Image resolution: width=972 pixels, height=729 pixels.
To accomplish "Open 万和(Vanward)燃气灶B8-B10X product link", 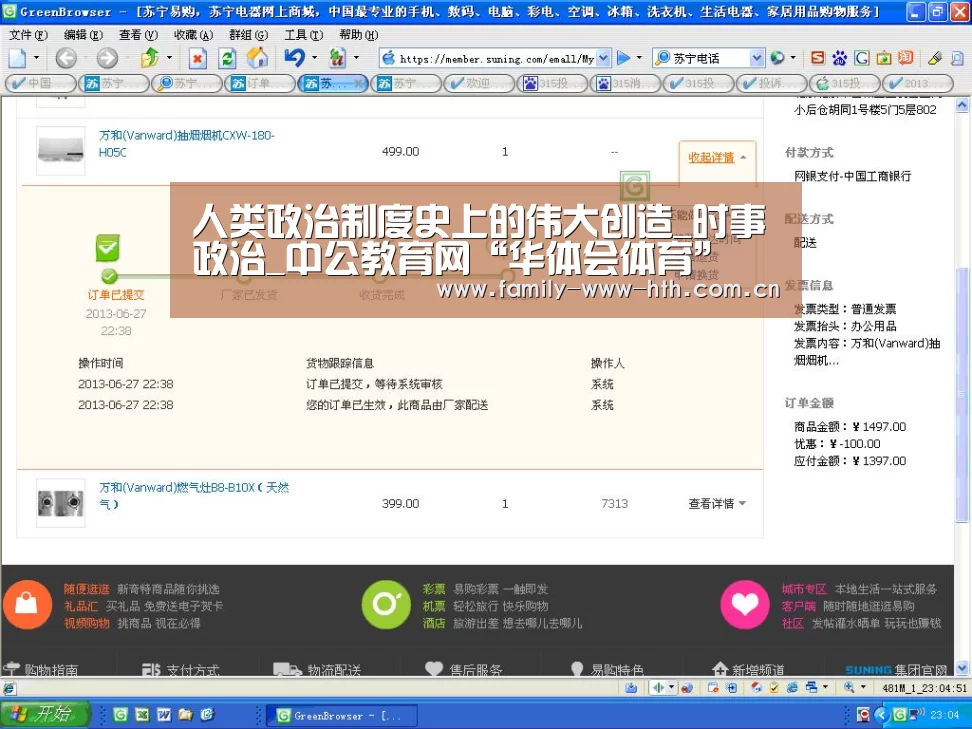I will click(194, 495).
